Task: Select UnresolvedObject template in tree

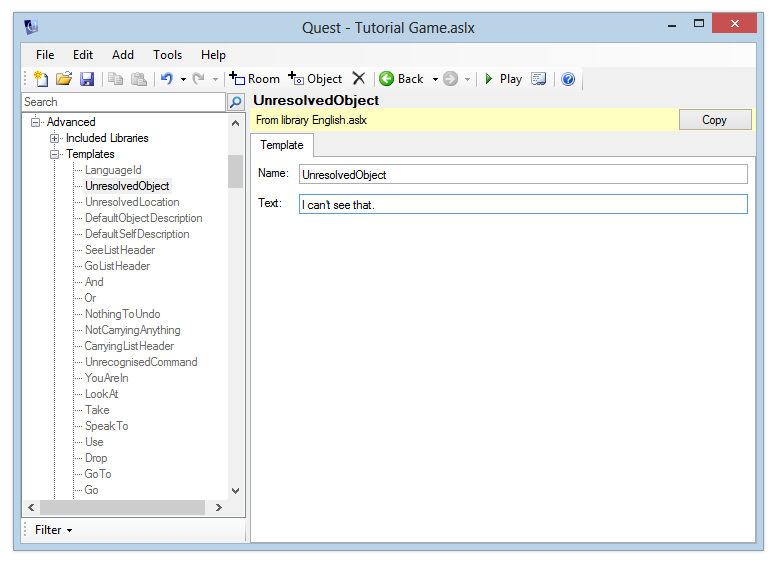Action: [x=127, y=186]
